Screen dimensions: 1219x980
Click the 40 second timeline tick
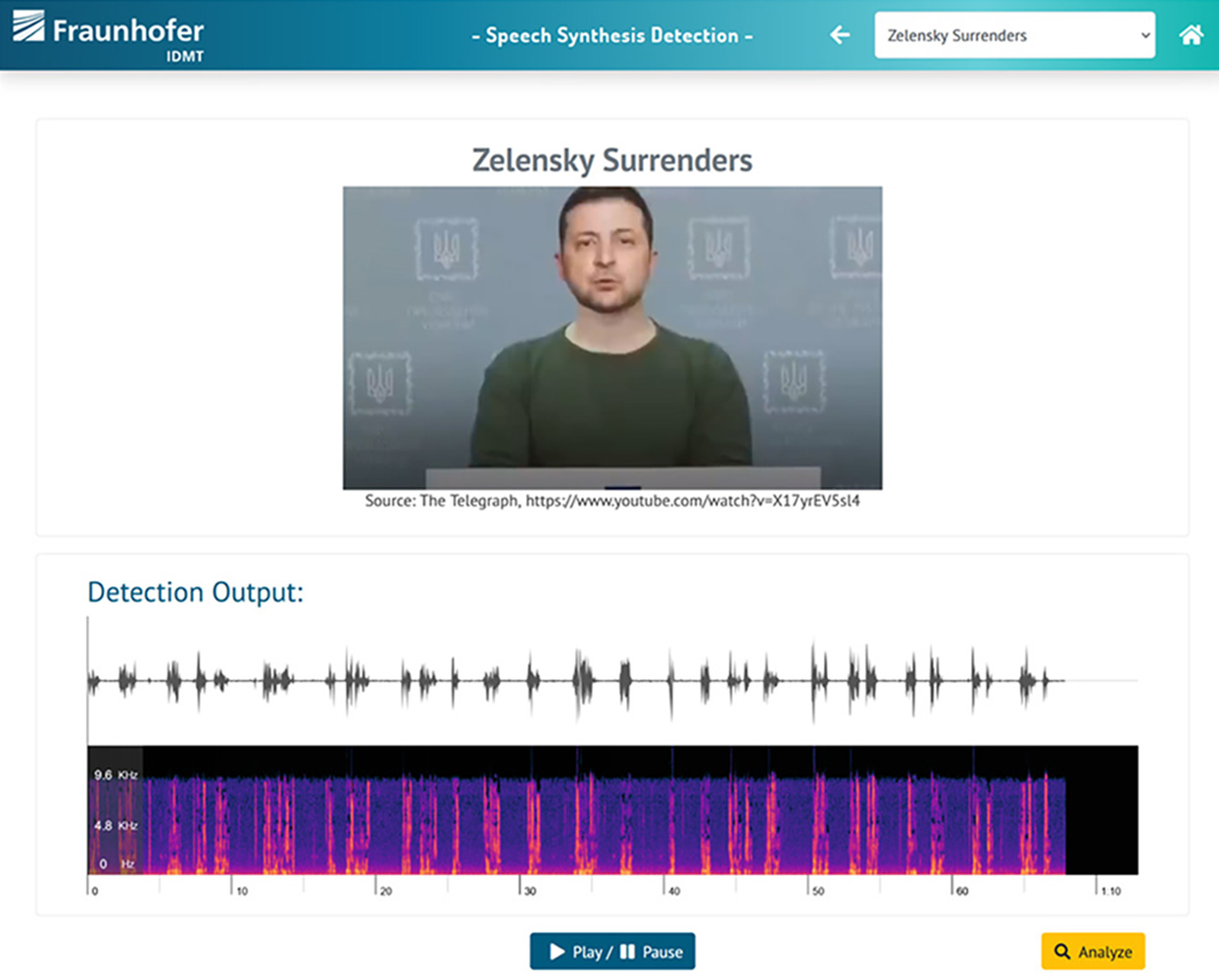point(672,890)
